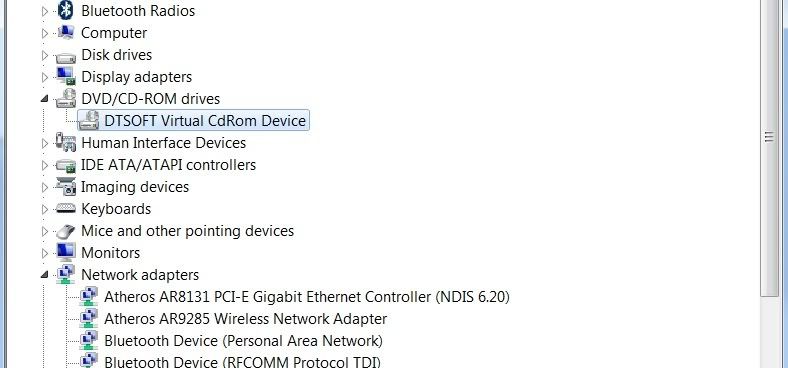This screenshot has width=788, height=368.
Task: Expand the Disk drives node
Action: tap(45, 55)
